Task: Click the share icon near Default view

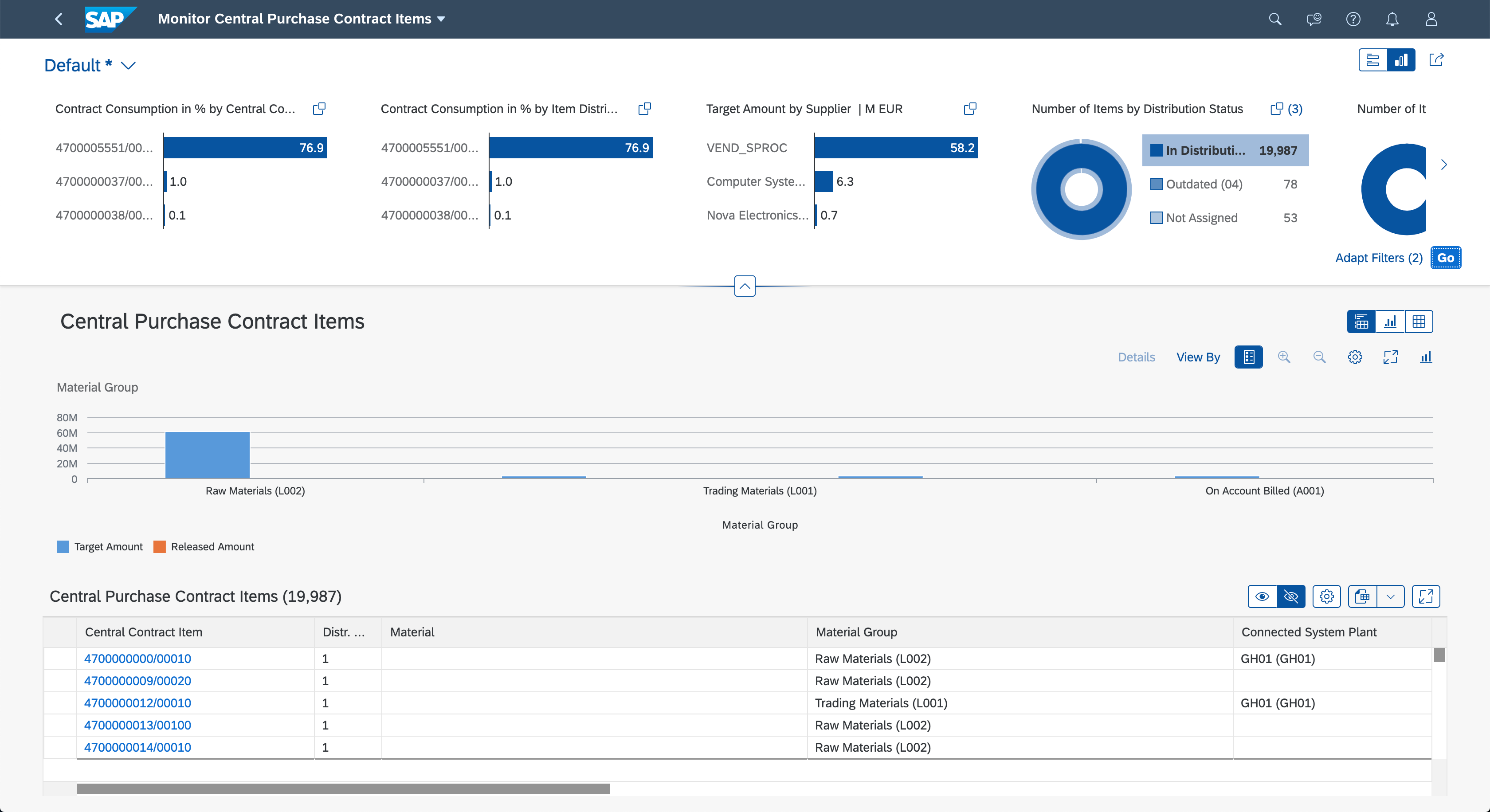Action: tap(1436, 59)
